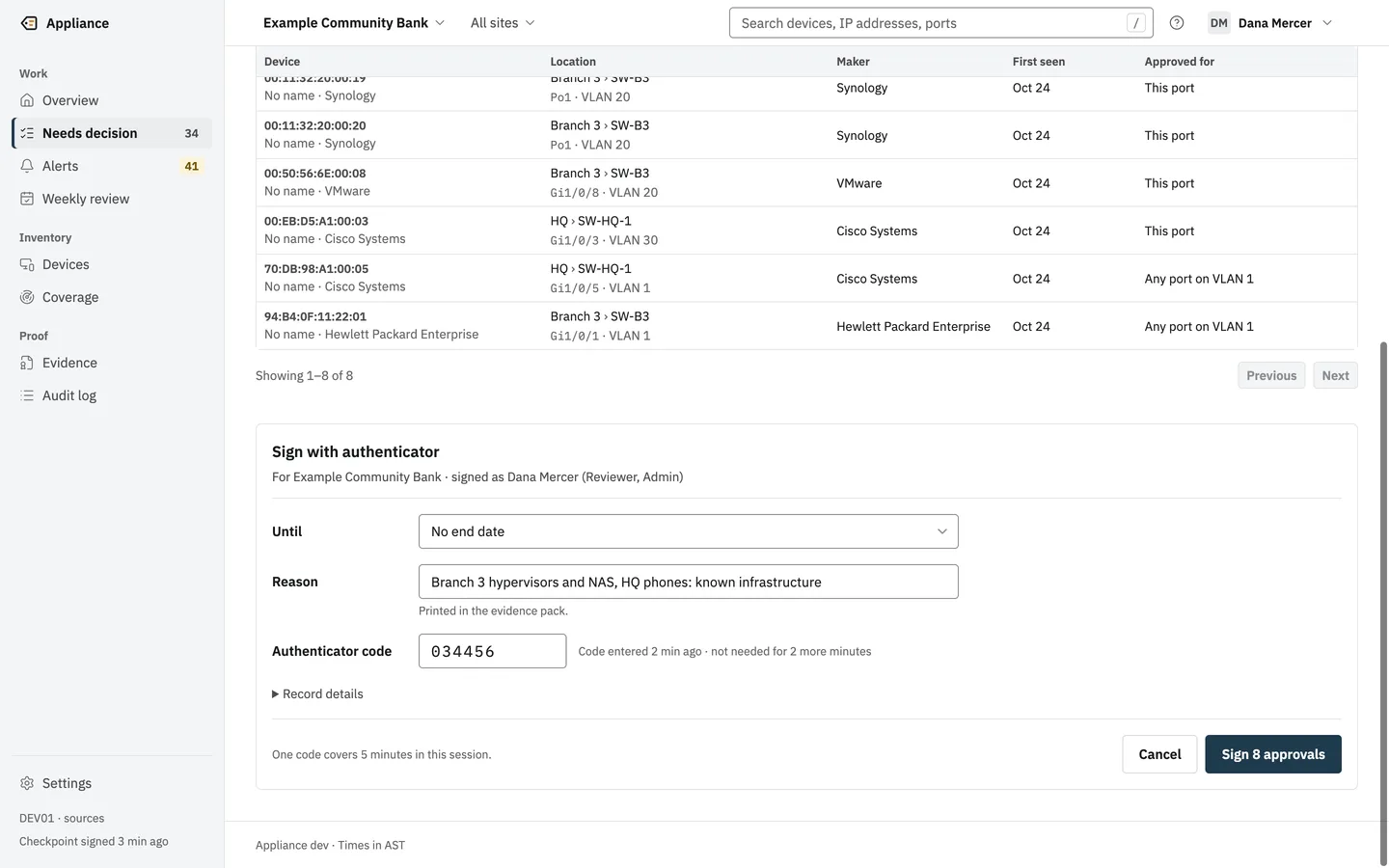Open the Until 'No end date' dropdown
Screen dimensions: 1389x868
pyautogui.click(x=689, y=531)
